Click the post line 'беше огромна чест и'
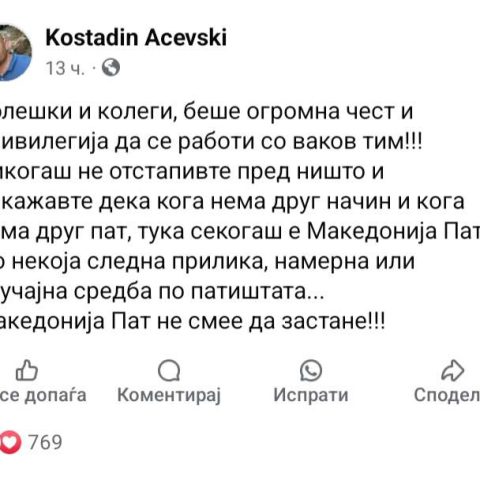This screenshot has height=480, width=480. [298, 112]
